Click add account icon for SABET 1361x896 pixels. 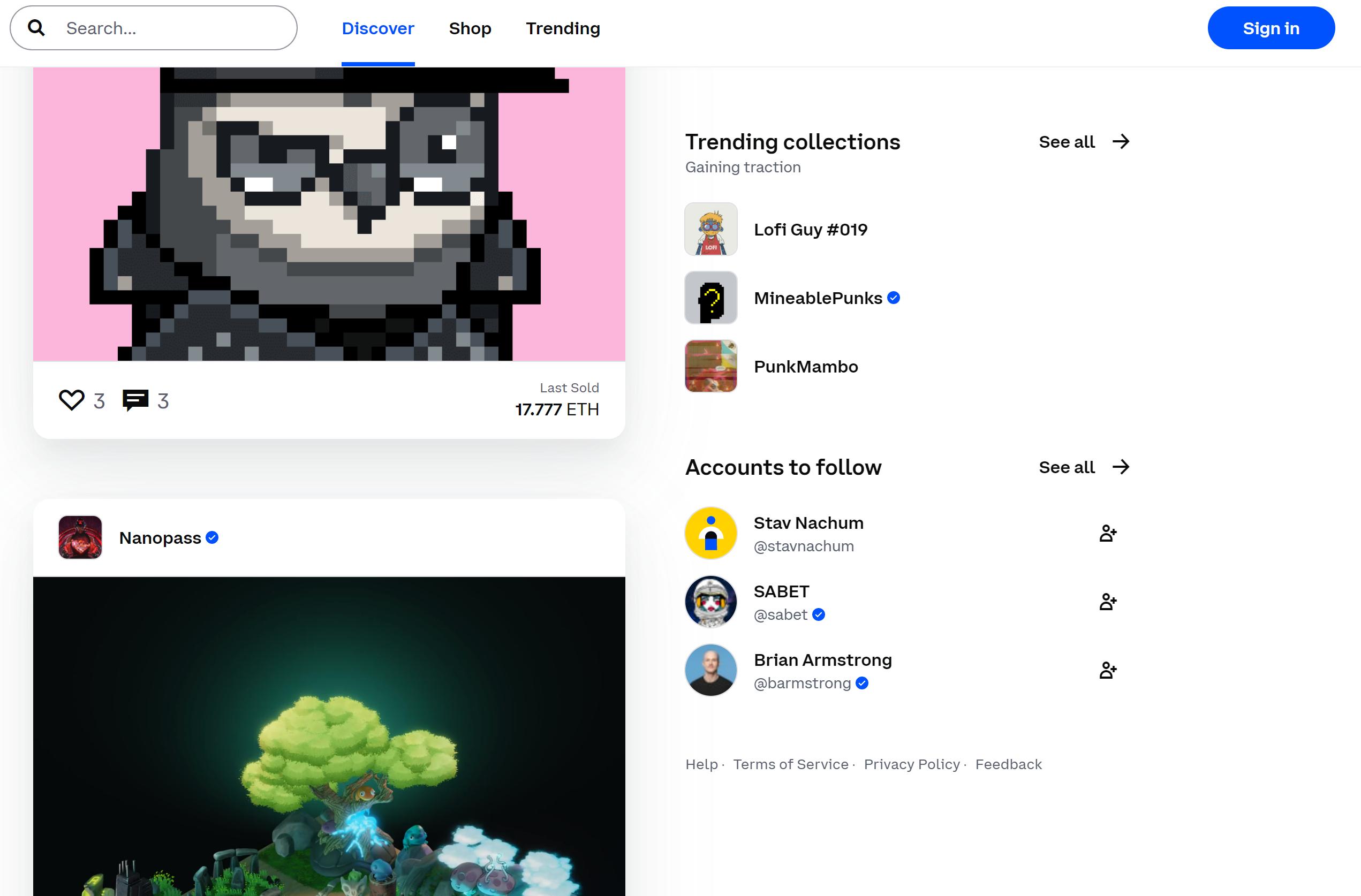(1107, 602)
